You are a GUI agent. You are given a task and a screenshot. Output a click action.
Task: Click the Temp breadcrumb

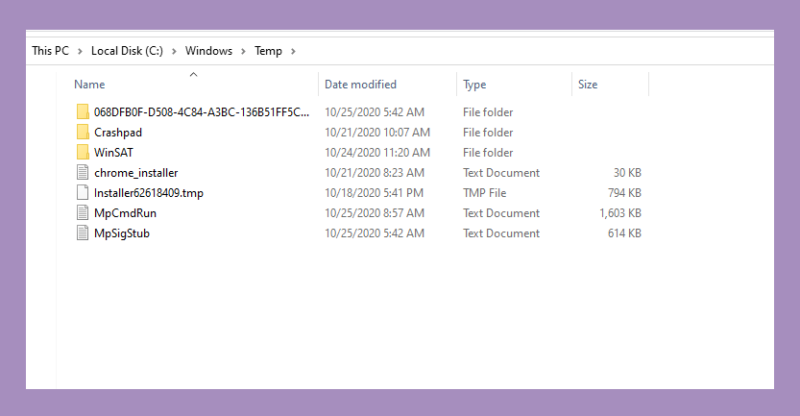[268, 51]
